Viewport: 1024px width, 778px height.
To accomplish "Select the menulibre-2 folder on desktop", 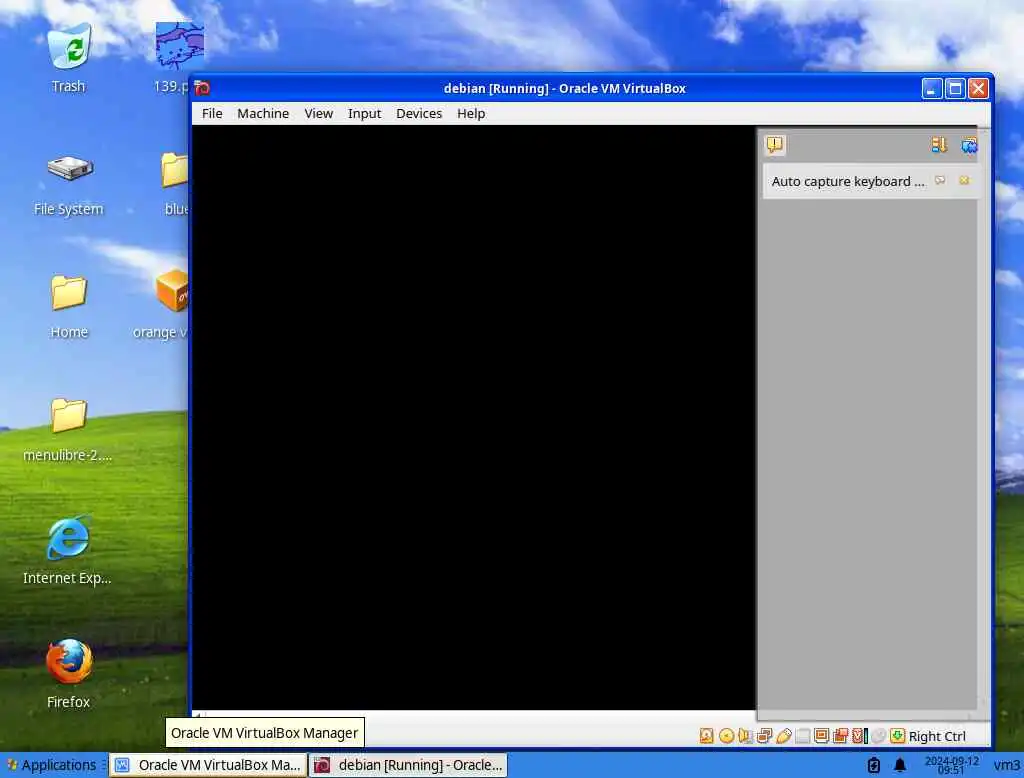I will pos(68,429).
